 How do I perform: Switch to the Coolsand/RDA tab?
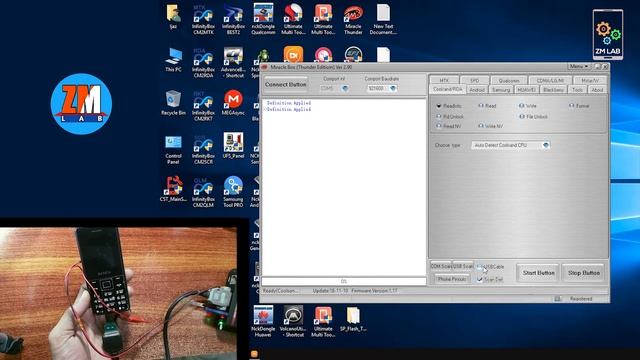pyautogui.click(x=448, y=89)
